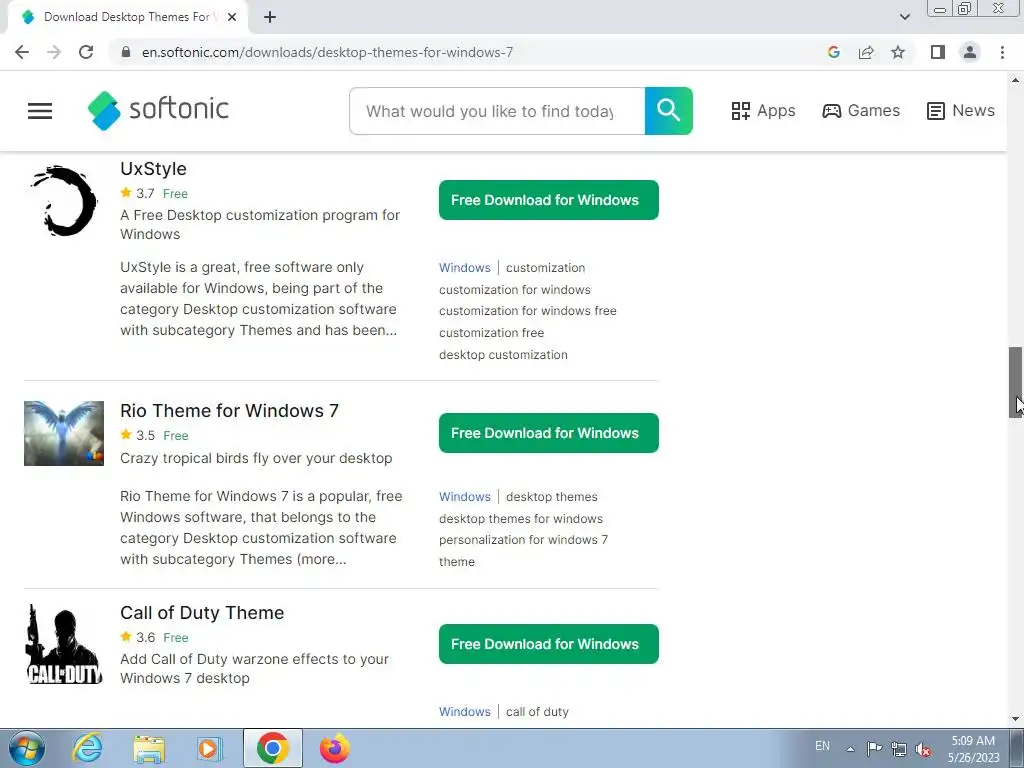Click the UxStyle brush circle thumbnail
The image size is (1024, 768).
click(64, 200)
